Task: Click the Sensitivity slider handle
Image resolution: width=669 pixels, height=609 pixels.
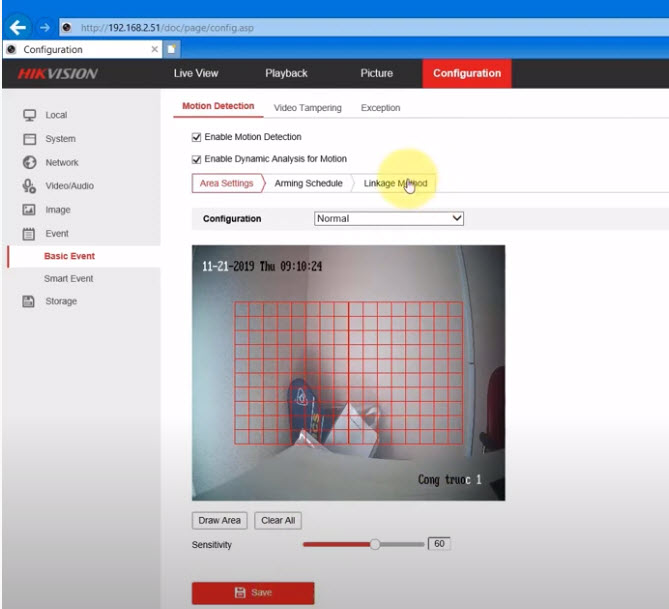Action: click(375, 544)
